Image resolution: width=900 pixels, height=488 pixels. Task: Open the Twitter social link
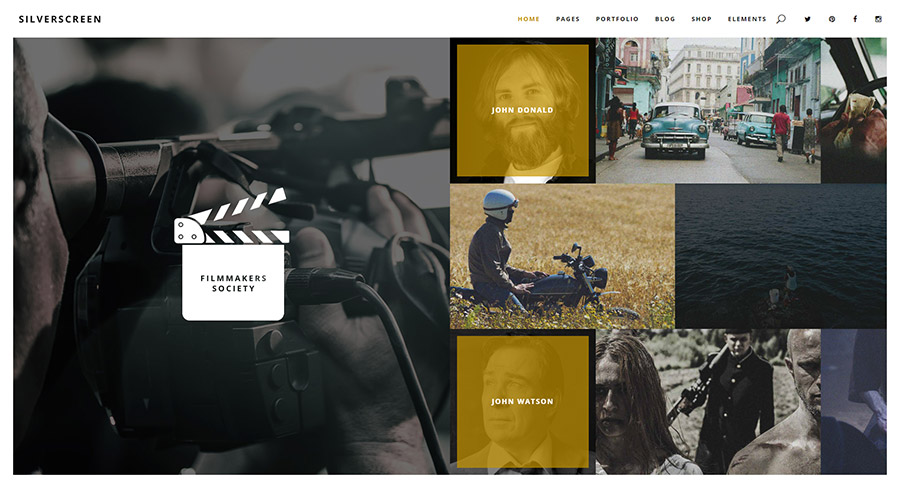point(808,19)
